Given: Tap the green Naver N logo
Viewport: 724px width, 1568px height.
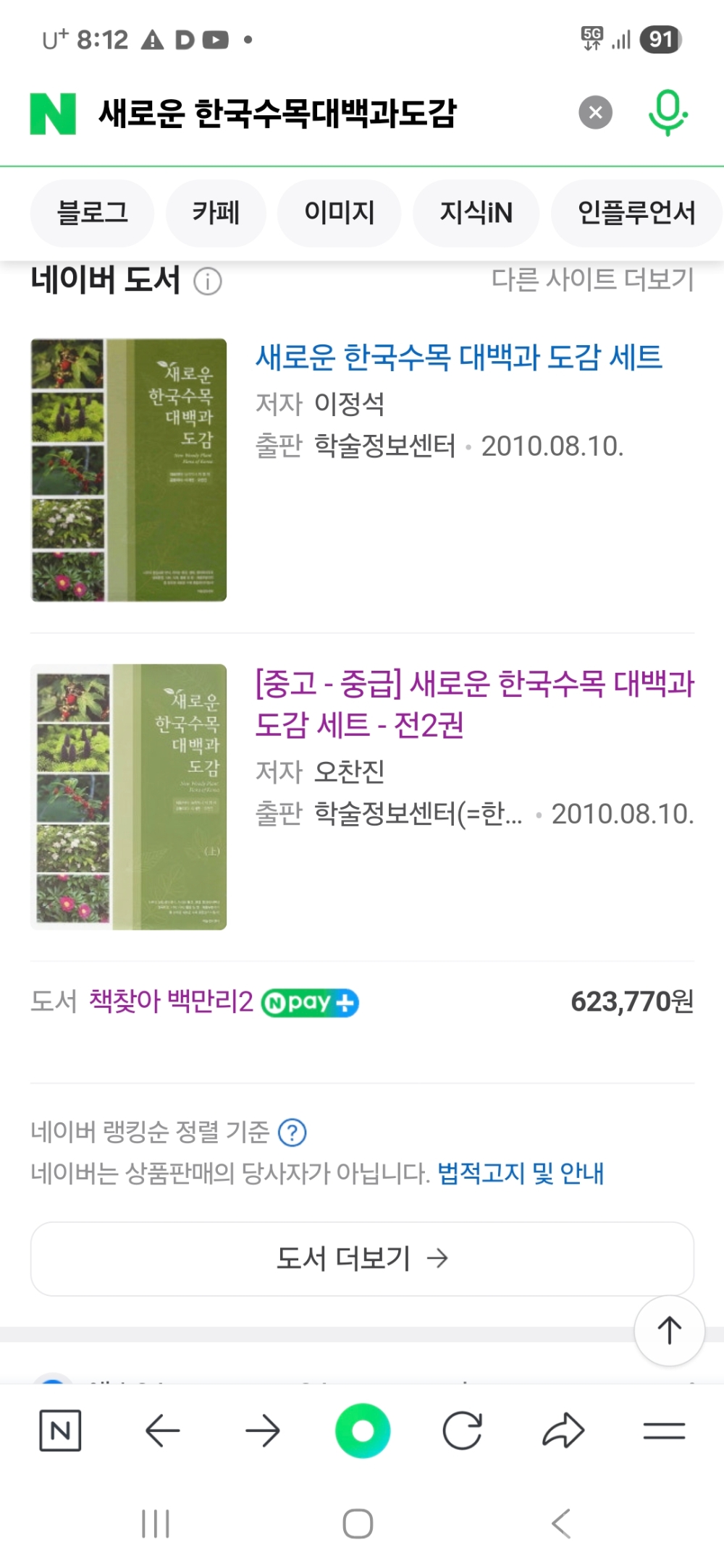Looking at the screenshot, I should point(53,114).
